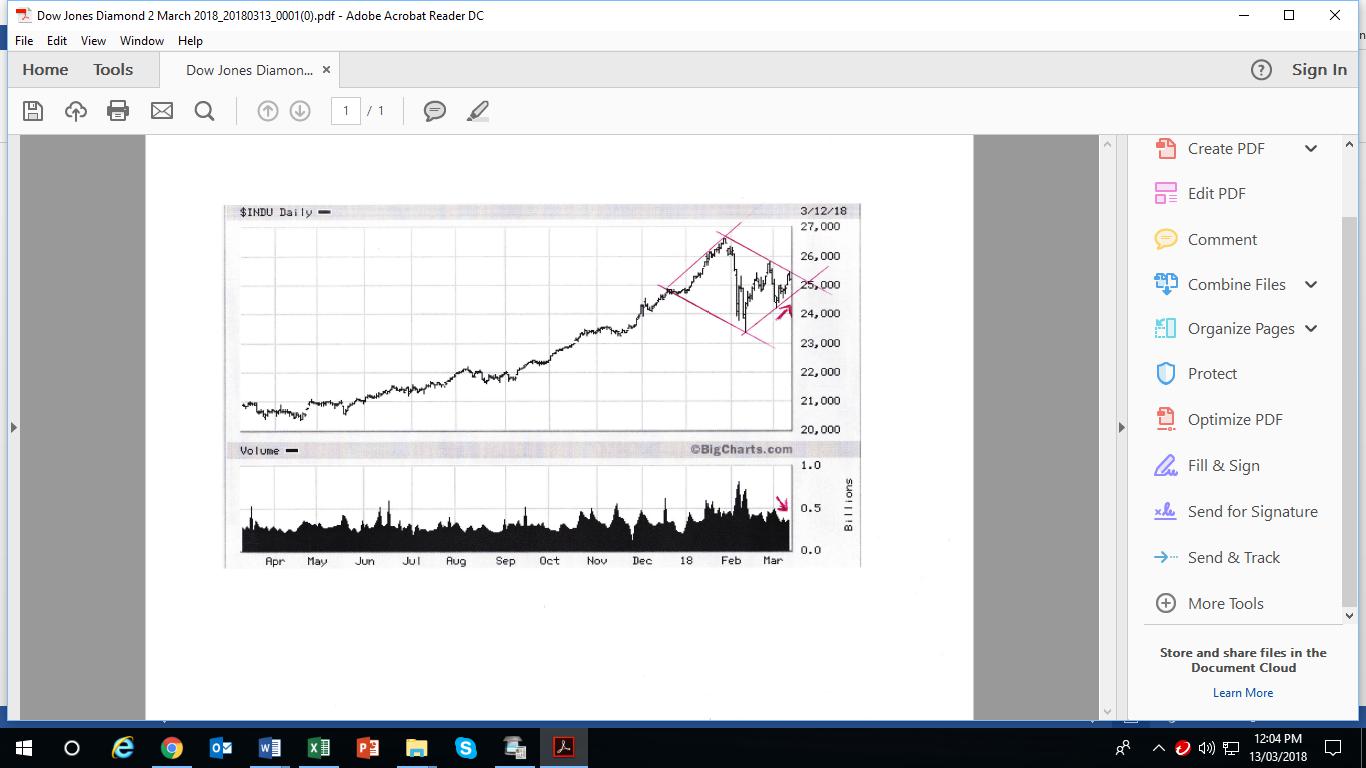Click the Send & Track arrow icon
Screen dimensions: 1366x768
pos(1166,557)
